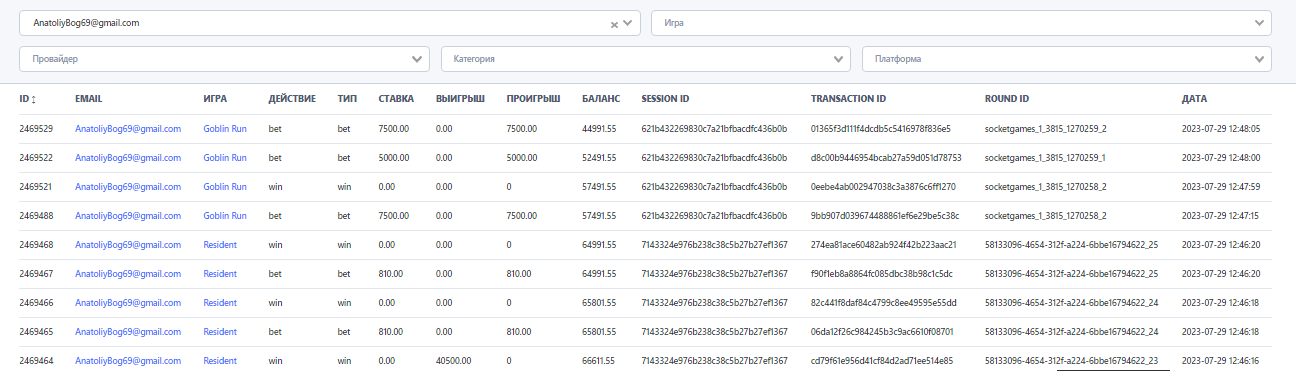Viewport: 1296px width, 371px height.
Task: Open email link in row 2469522
Action: pos(128,158)
